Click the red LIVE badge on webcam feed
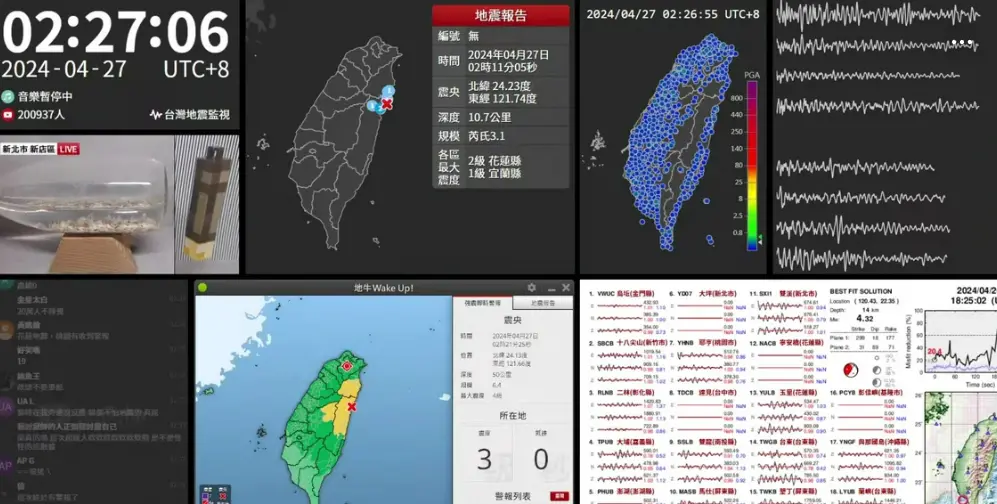This screenshot has height=504, width=997. pos(69,149)
